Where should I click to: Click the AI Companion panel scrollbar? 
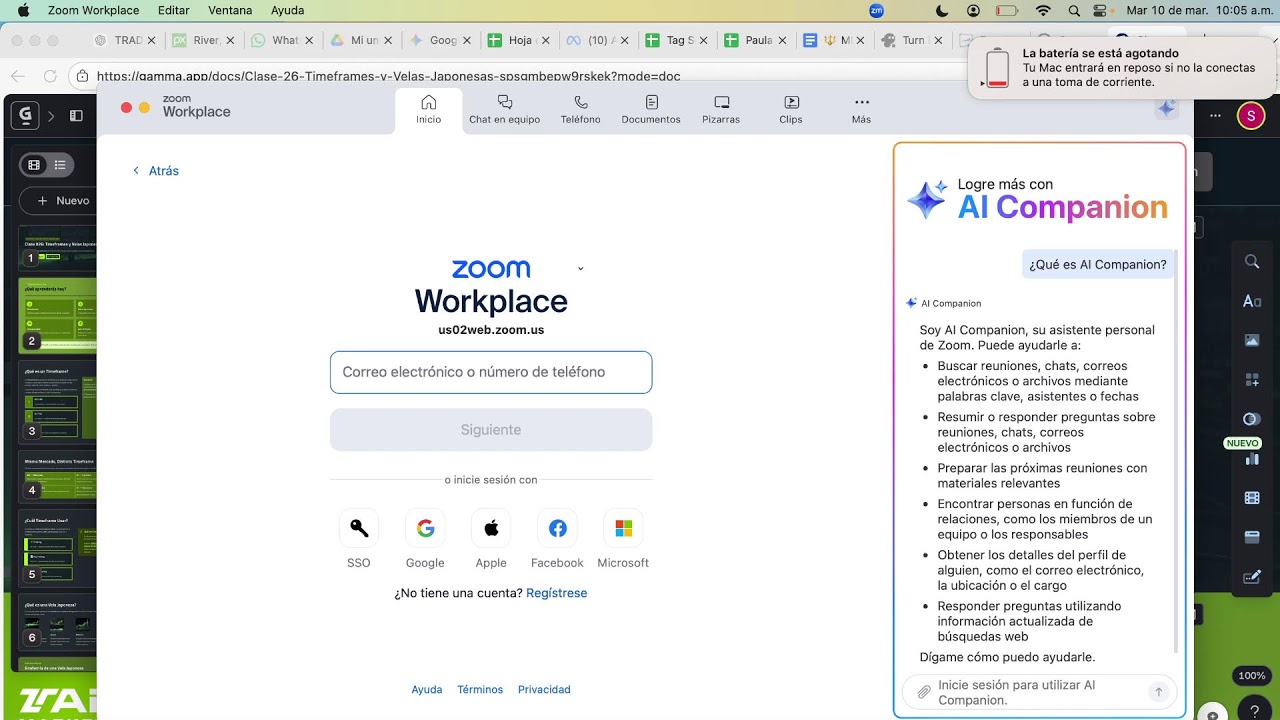[1177, 450]
